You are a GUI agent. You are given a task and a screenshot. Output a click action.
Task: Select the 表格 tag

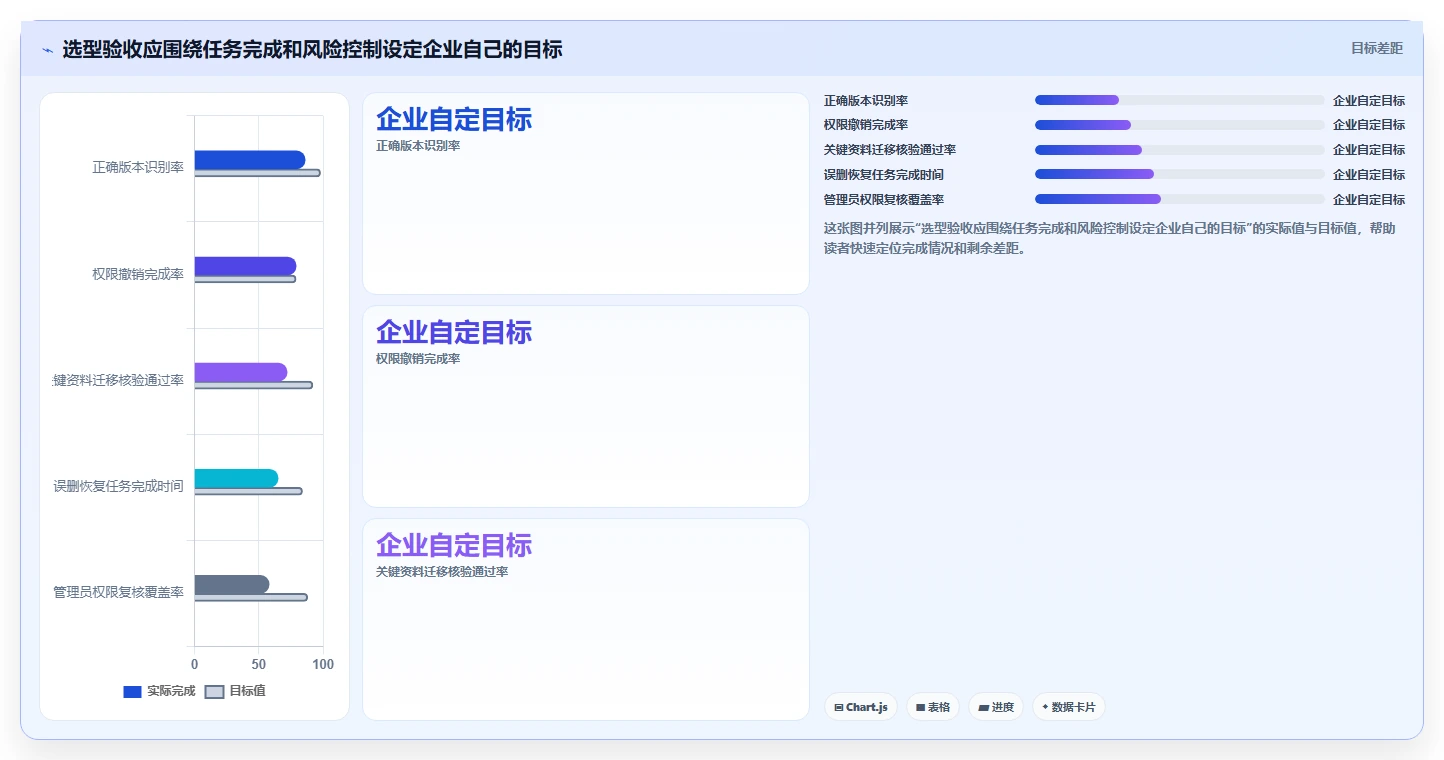933,707
